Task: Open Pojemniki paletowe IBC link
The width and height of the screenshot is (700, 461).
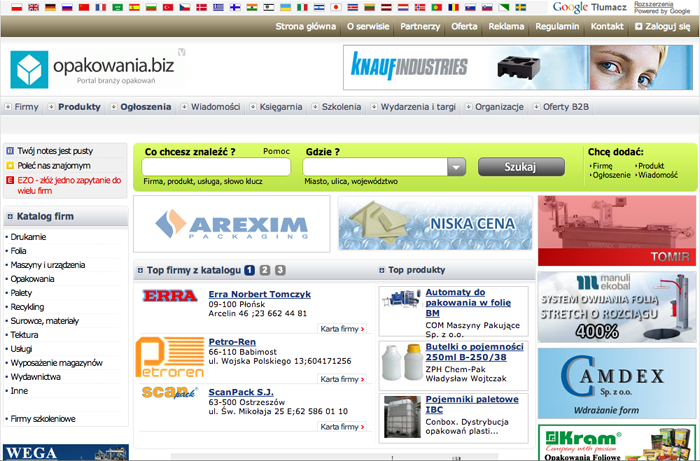Action: (472, 404)
